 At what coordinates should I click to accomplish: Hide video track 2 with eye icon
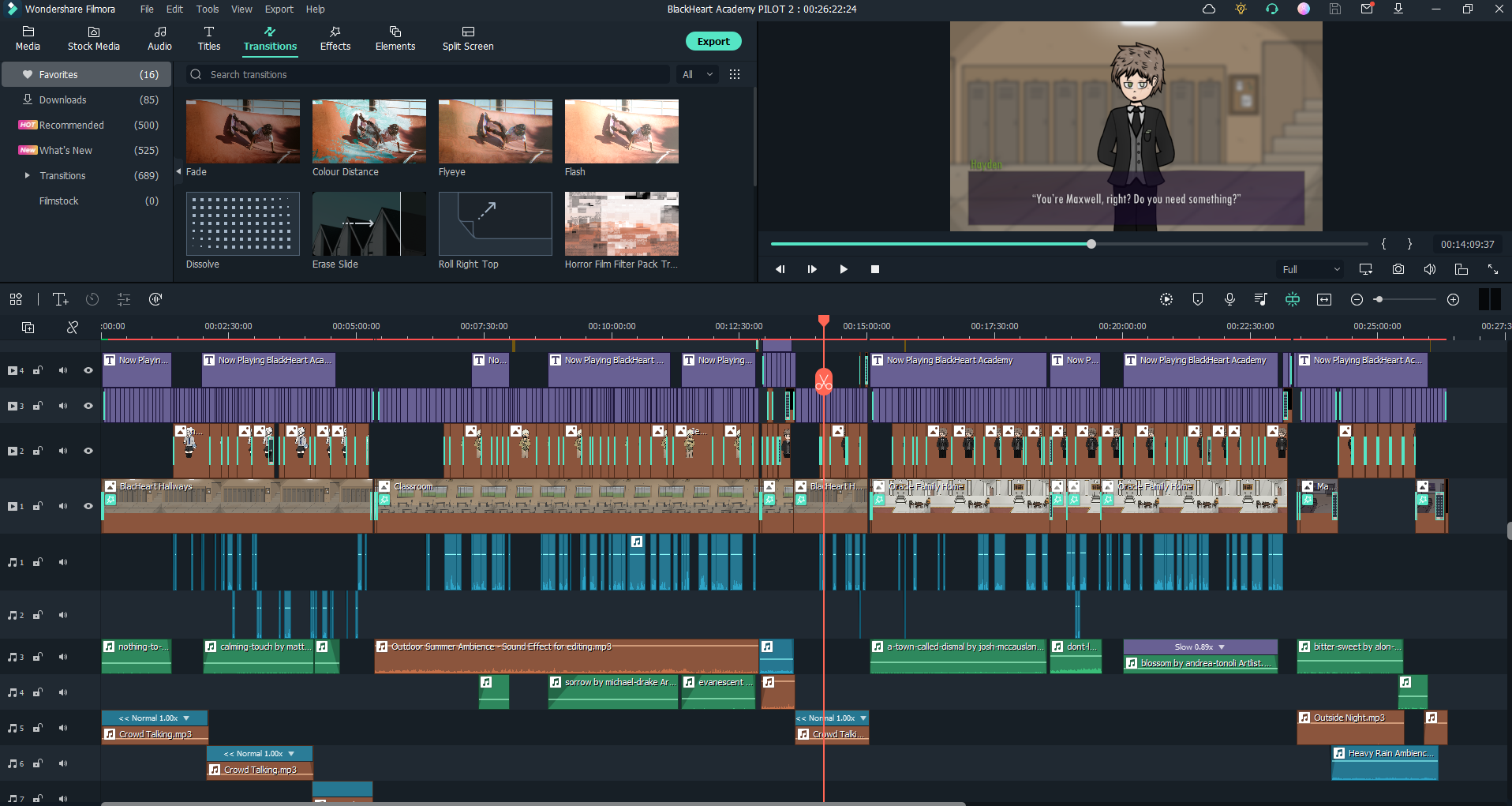point(88,451)
